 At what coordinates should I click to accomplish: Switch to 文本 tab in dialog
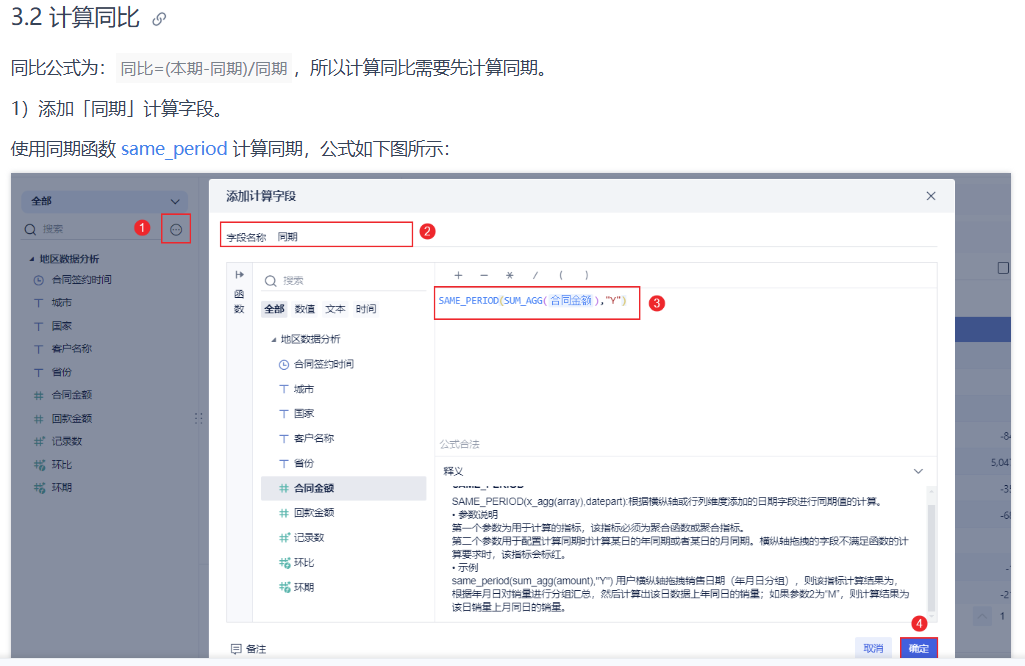pyautogui.click(x=335, y=309)
